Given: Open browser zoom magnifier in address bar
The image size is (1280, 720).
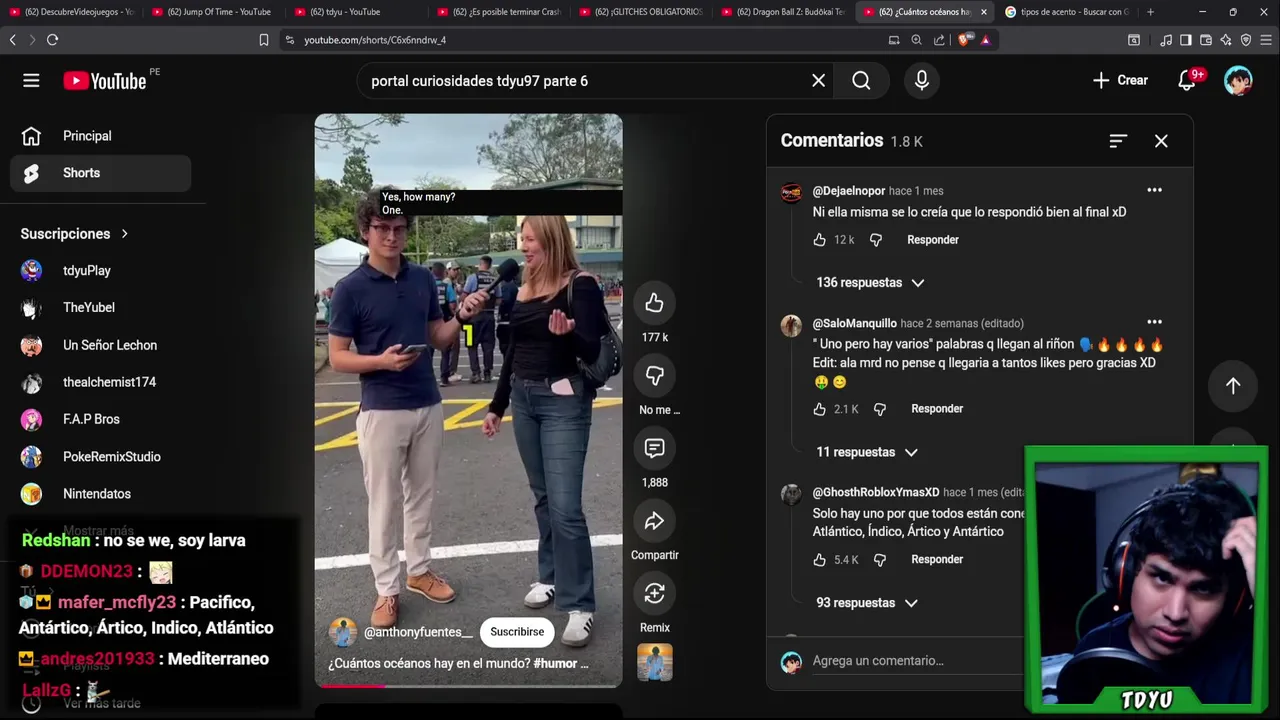Looking at the screenshot, I should [x=916, y=40].
